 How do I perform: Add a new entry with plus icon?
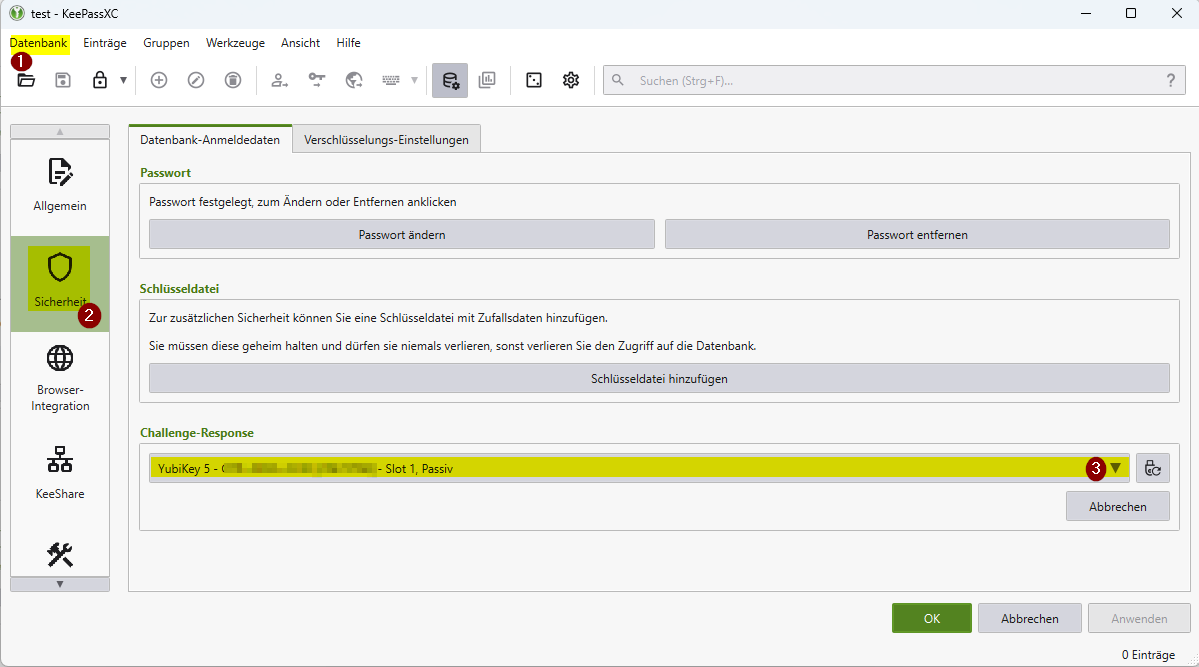click(159, 80)
